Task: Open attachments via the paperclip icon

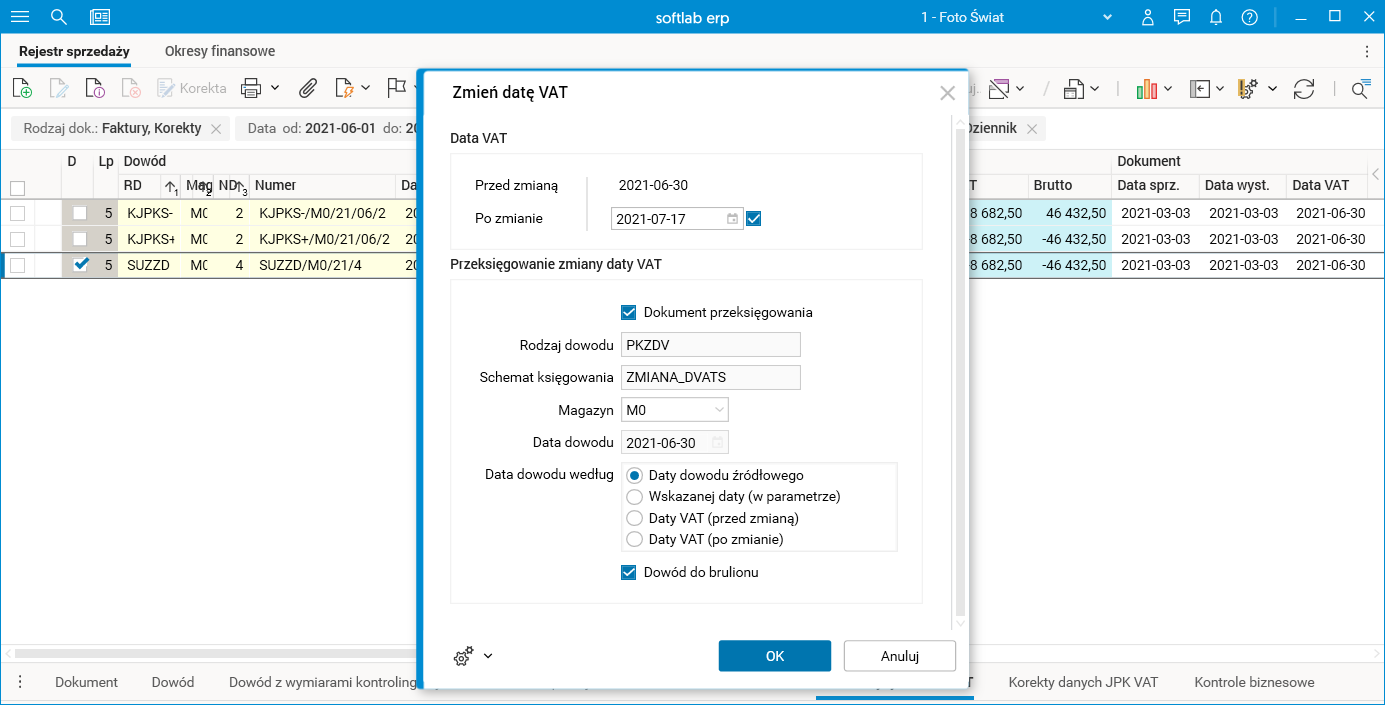Action: coord(308,88)
